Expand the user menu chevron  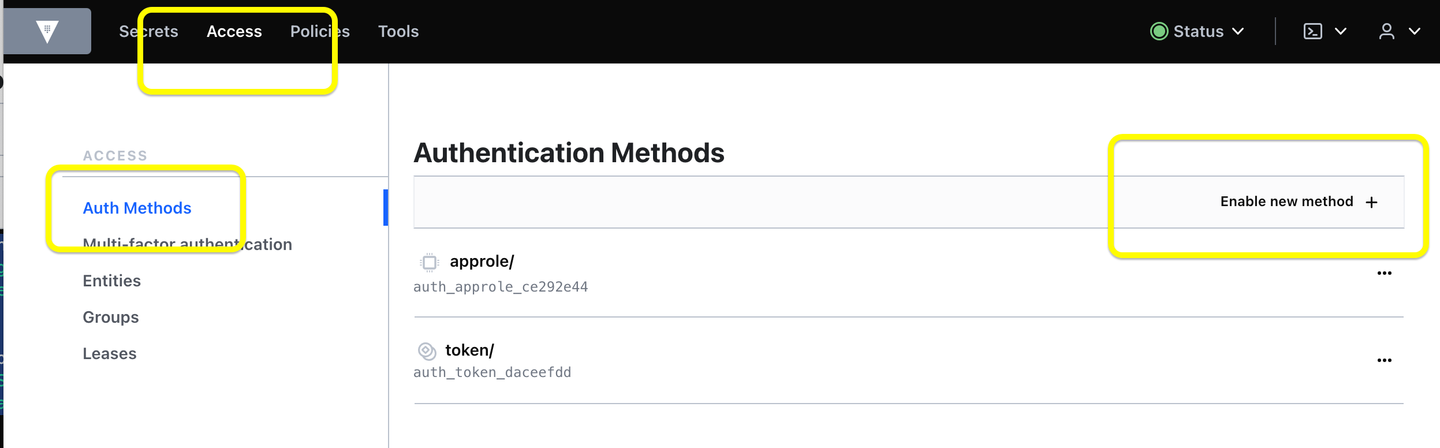coord(1414,31)
